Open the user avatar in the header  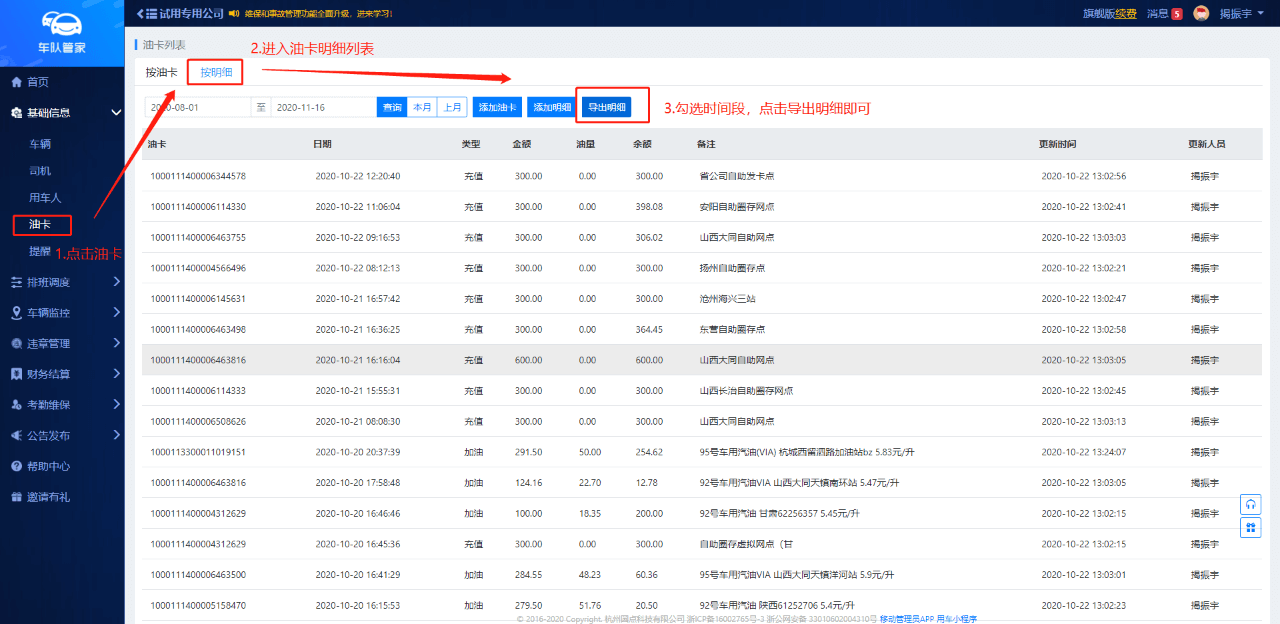1202,13
